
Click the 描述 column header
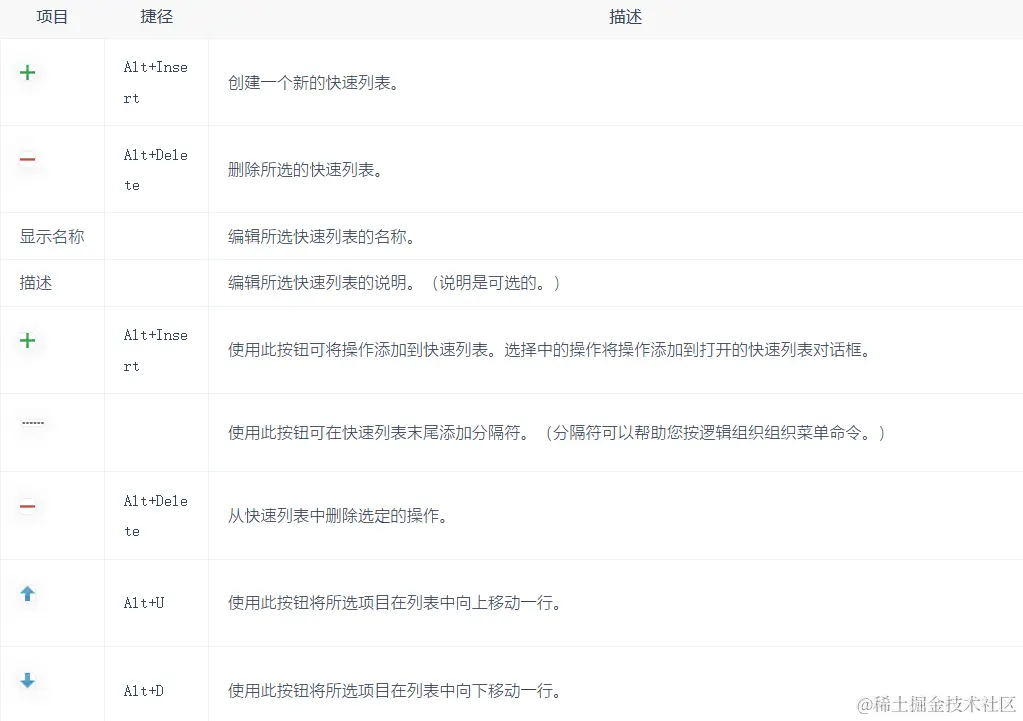tap(626, 17)
